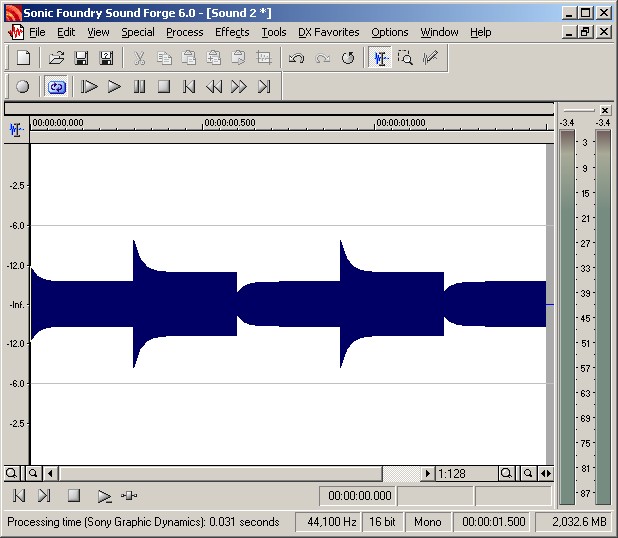Open the Help menu
Viewport: 618px width, 538px height.
[x=480, y=32]
